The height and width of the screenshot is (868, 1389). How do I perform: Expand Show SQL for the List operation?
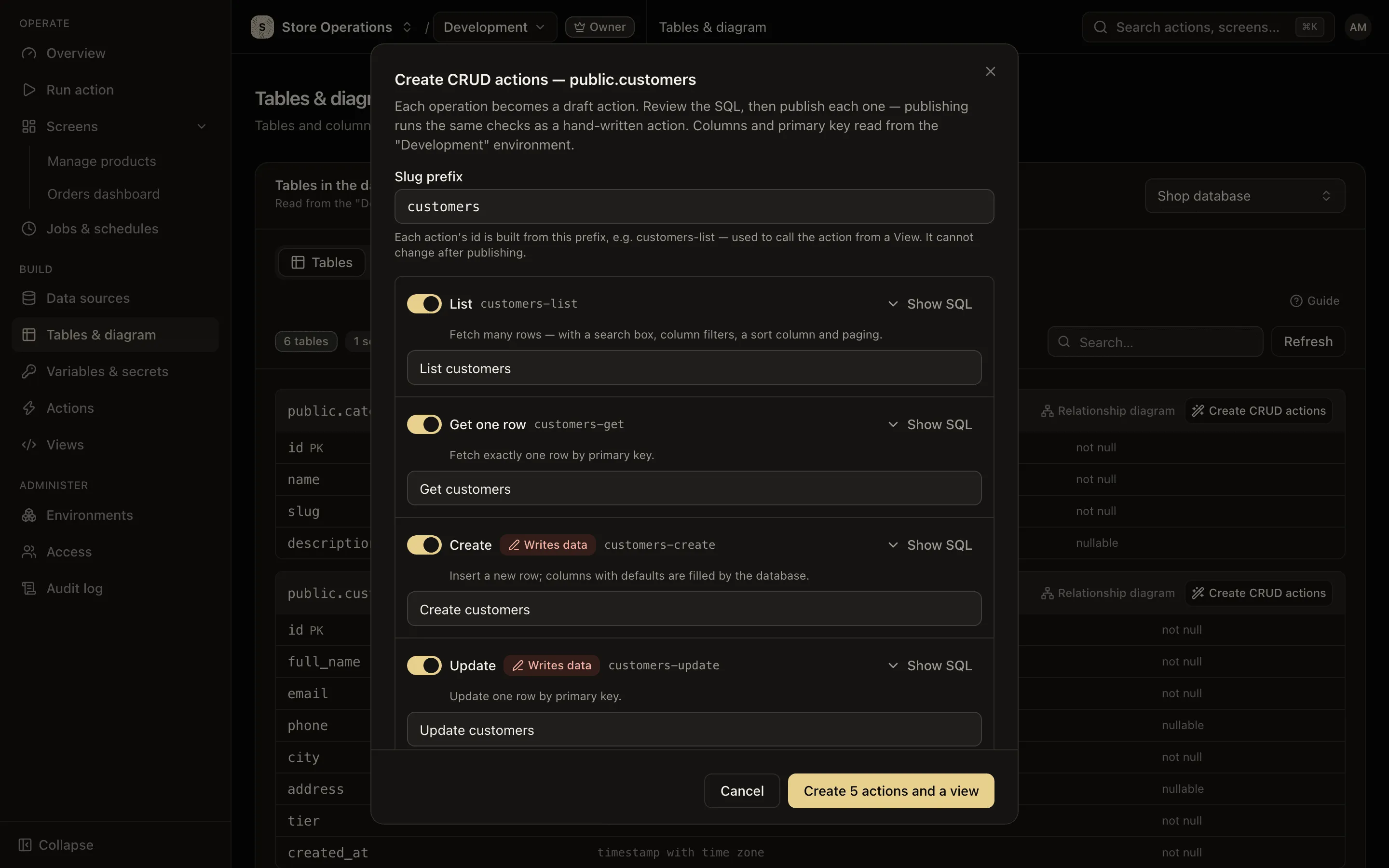[x=930, y=304]
